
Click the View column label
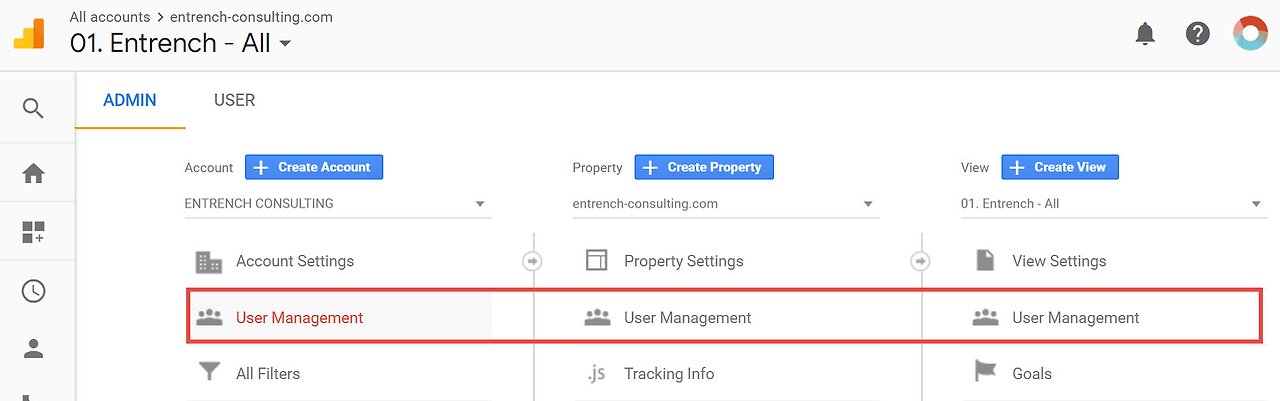pos(975,168)
